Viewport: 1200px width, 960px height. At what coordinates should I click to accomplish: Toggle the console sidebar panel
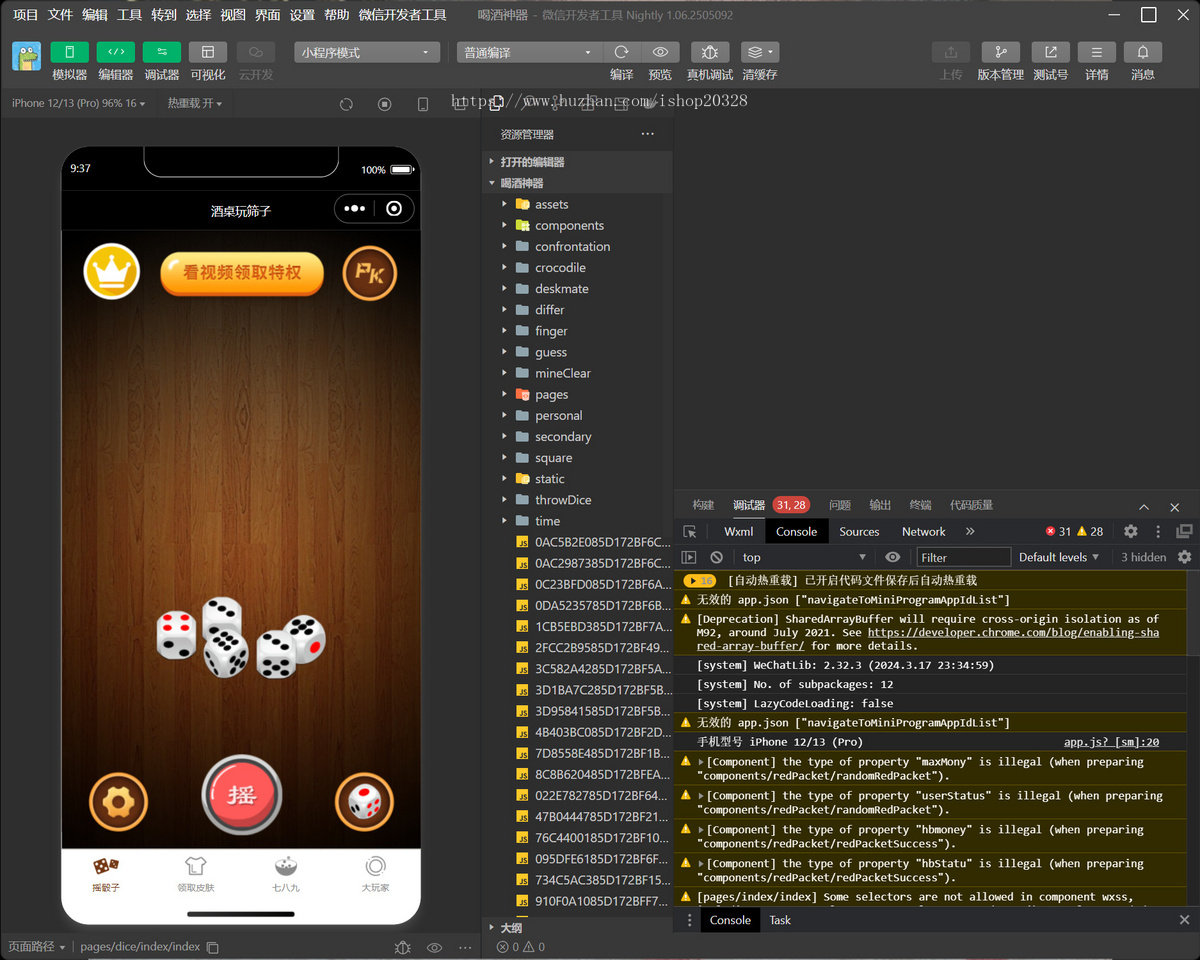tap(689, 557)
